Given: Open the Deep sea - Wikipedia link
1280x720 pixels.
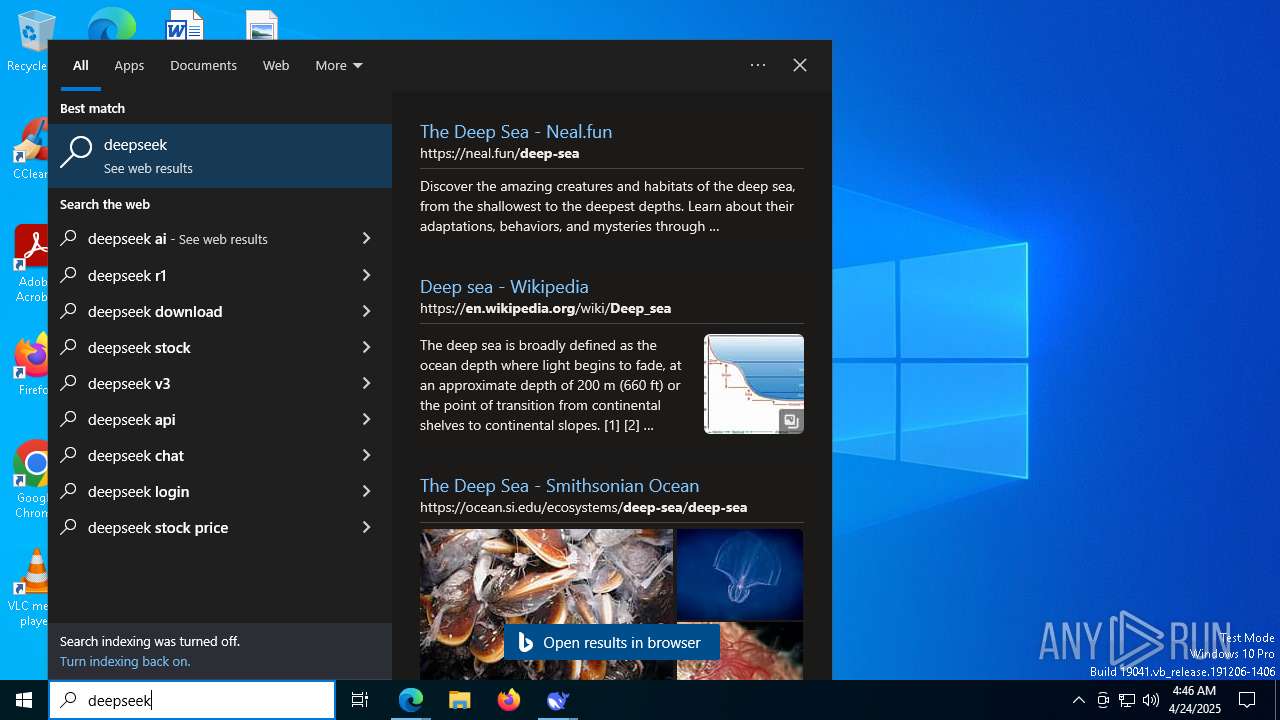Looking at the screenshot, I should point(504,286).
